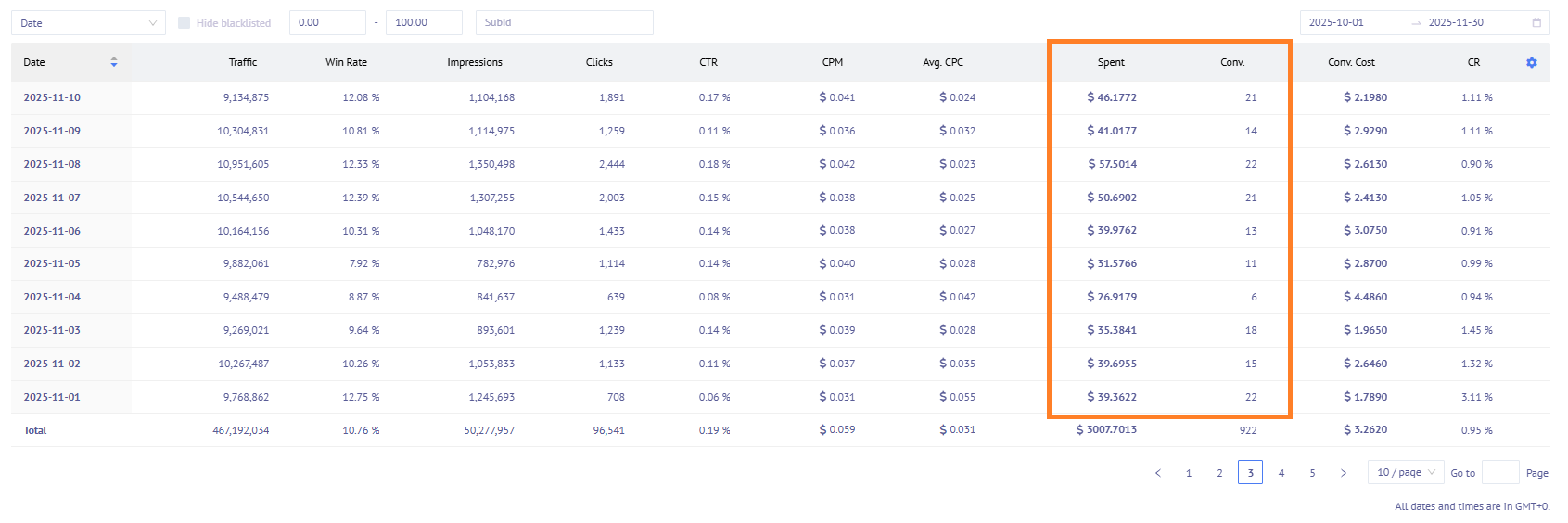1568x523 pixels.
Task: Sort table by Date column arrows
Action: 114,62
